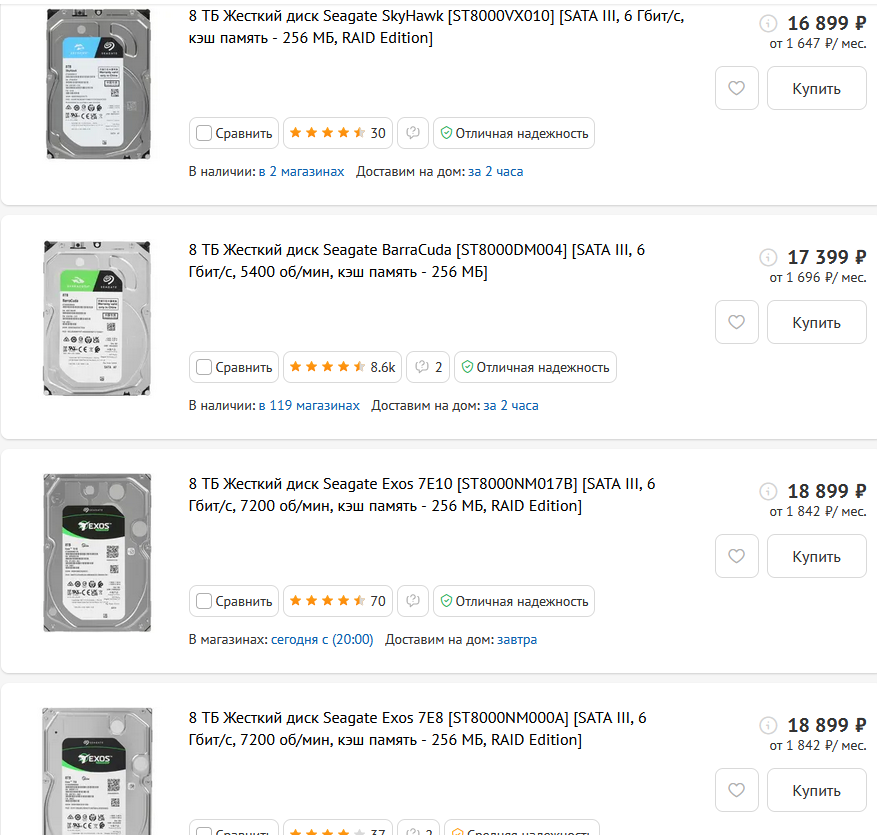Open Exos 7E10 product image

(x=97, y=552)
